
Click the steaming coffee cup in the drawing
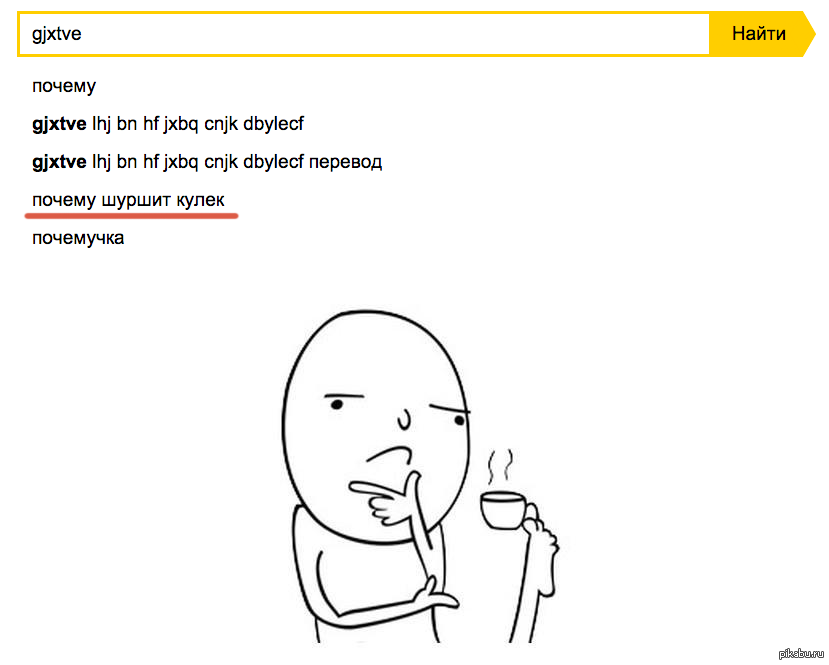[503, 510]
